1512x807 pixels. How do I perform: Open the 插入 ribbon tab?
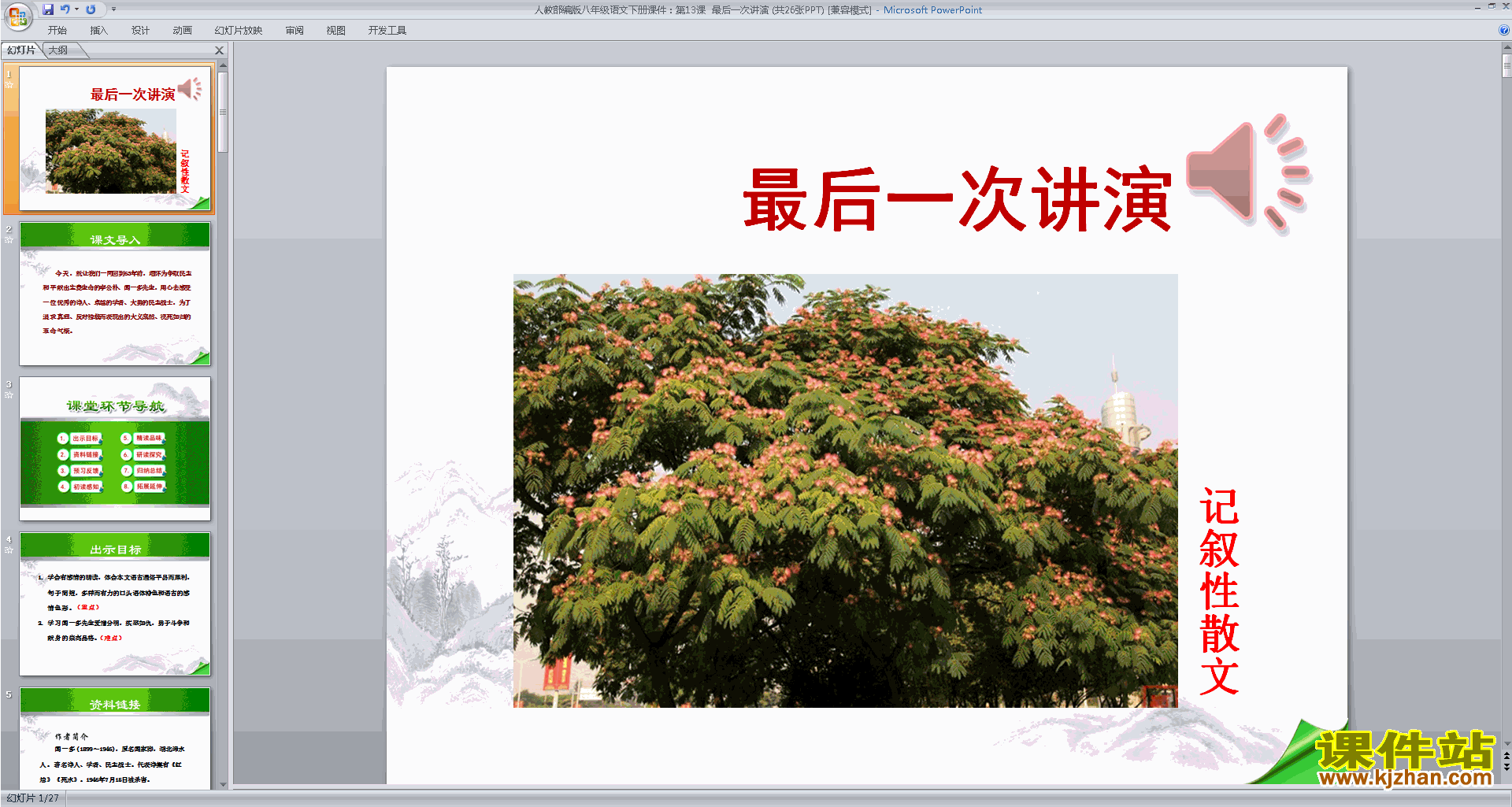click(x=98, y=31)
